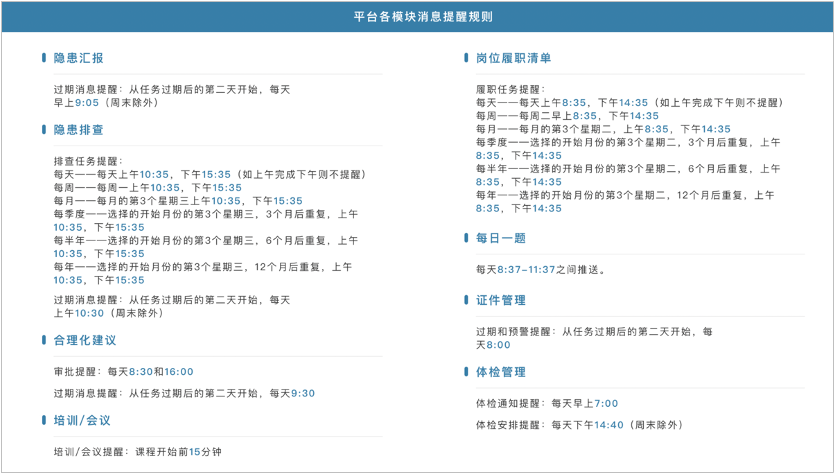Click the 岗位履职清单 heading
This screenshot has height=474, width=834.
click(513, 58)
